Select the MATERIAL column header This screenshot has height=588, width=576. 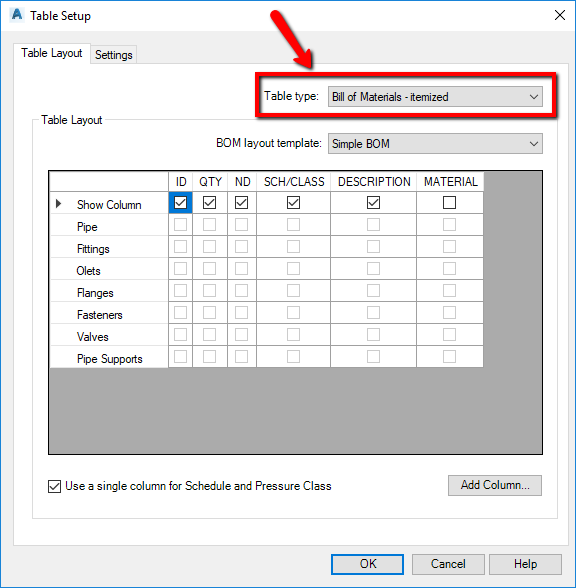[x=450, y=182]
